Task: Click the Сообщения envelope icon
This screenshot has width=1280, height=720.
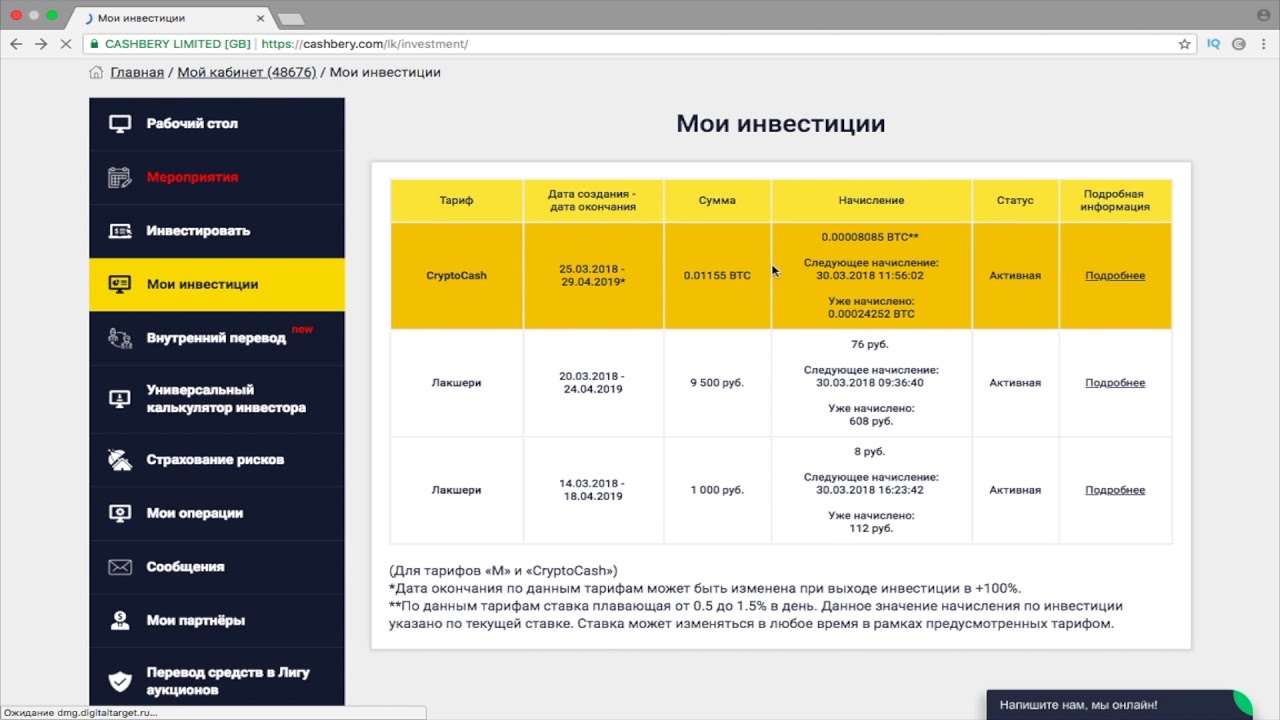Action: point(120,567)
